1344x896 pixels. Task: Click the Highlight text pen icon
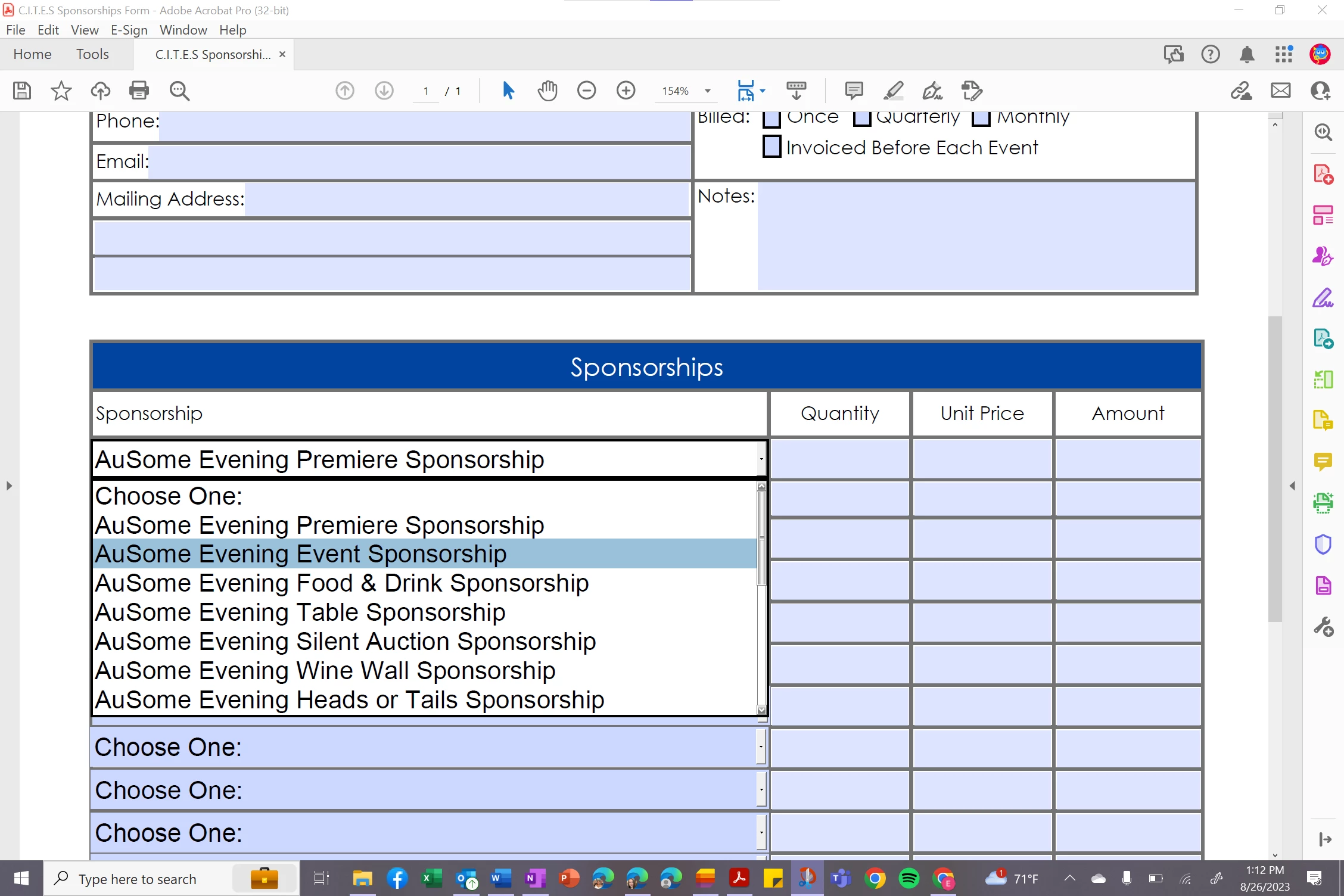tap(893, 91)
